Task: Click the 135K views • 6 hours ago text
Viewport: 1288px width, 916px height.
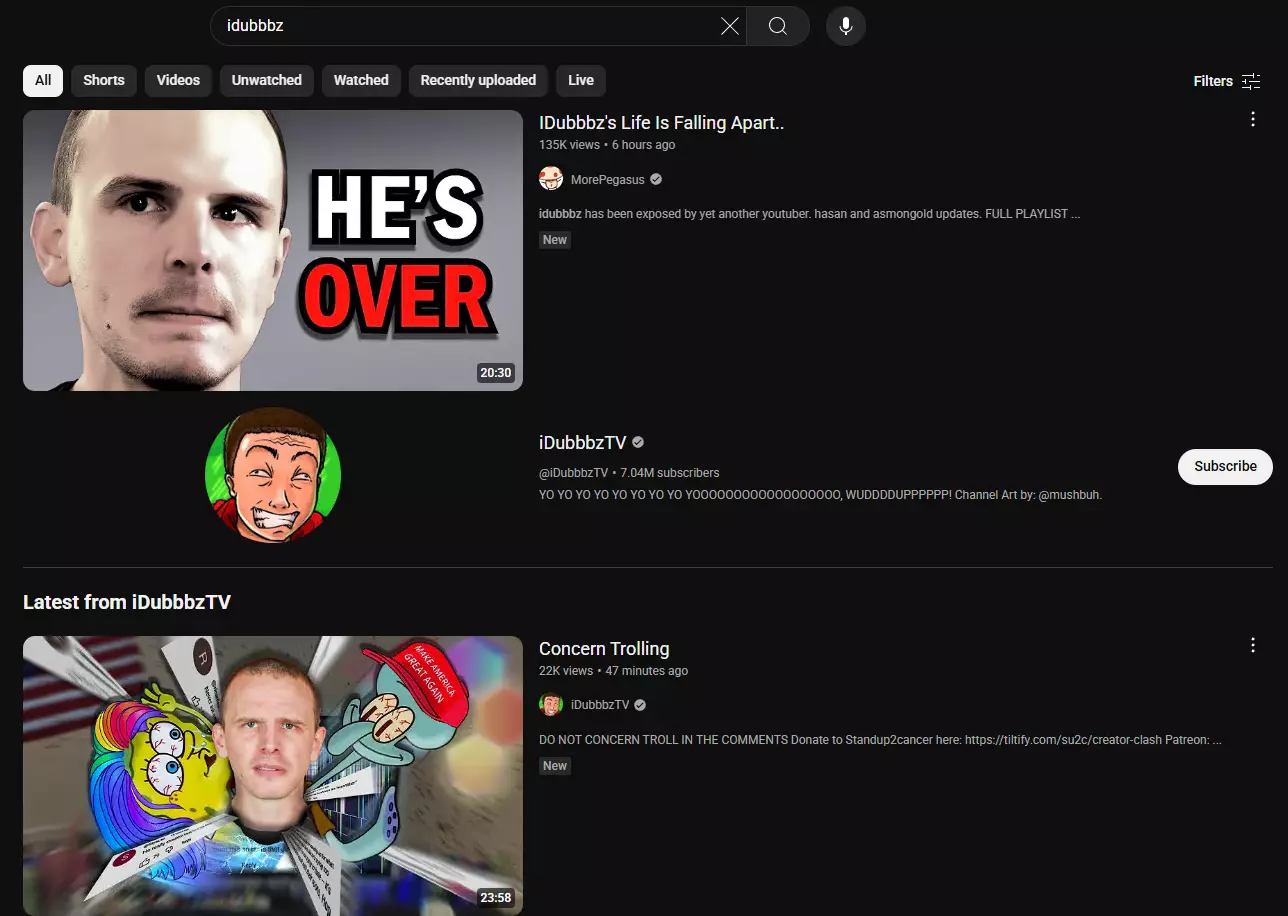Action: (x=607, y=145)
